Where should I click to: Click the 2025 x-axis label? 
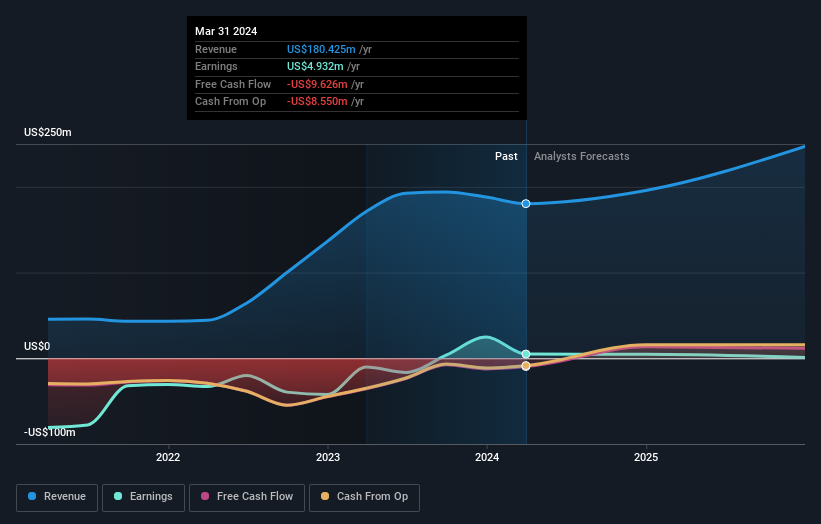[x=646, y=458]
